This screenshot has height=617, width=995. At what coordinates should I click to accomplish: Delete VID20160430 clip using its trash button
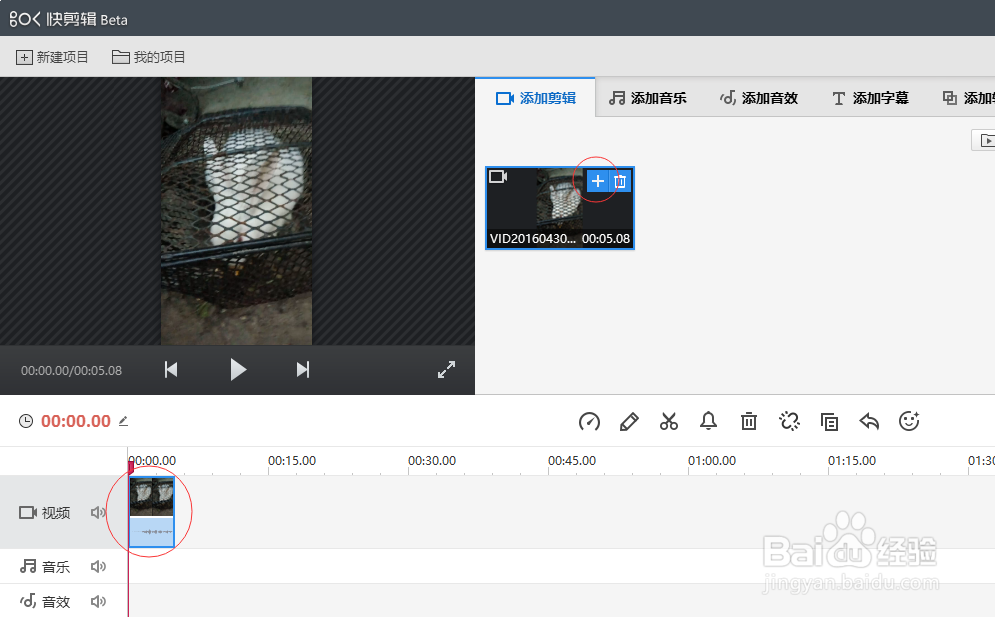(x=620, y=181)
